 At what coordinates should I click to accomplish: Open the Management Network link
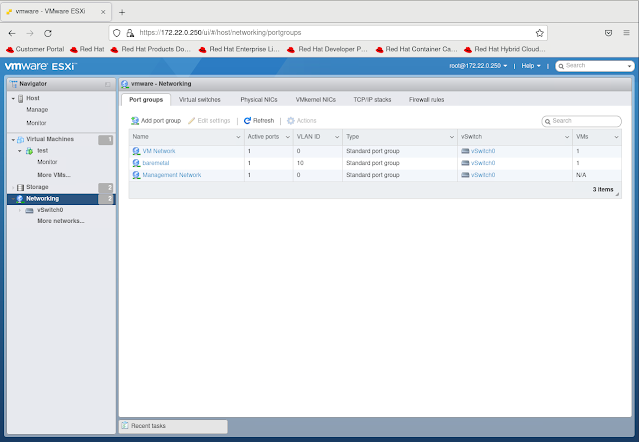(172, 175)
